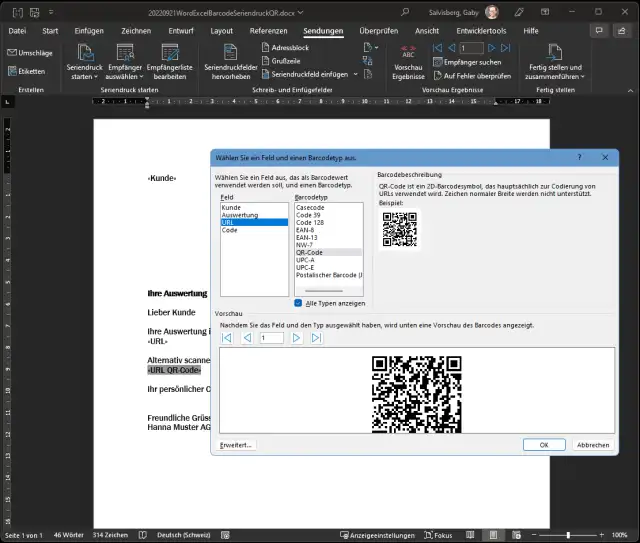Click the dialog help question mark

click(x=579, y=157)
